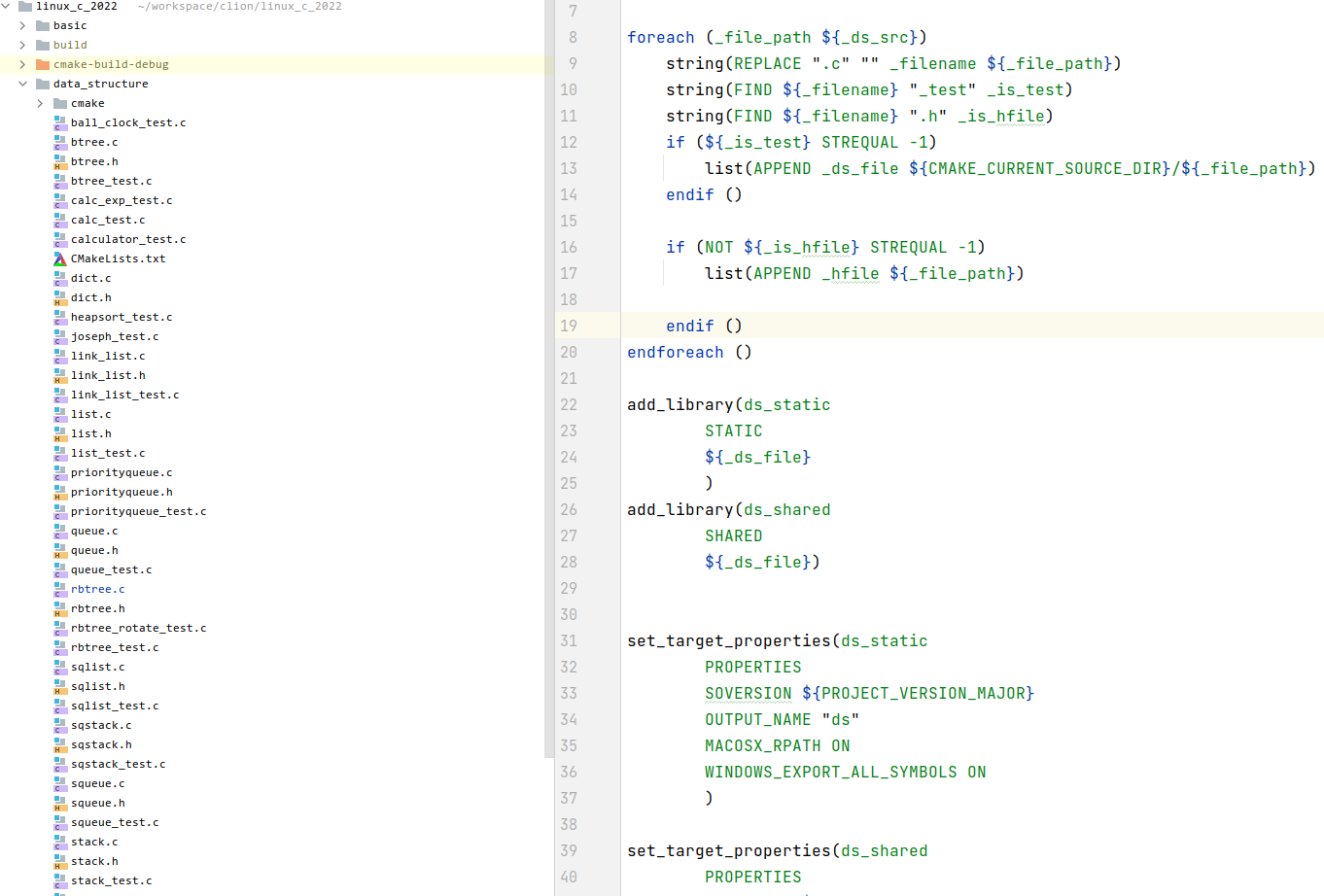
Task: Select squeue.c in the tree
Action: tap(97, 783)
